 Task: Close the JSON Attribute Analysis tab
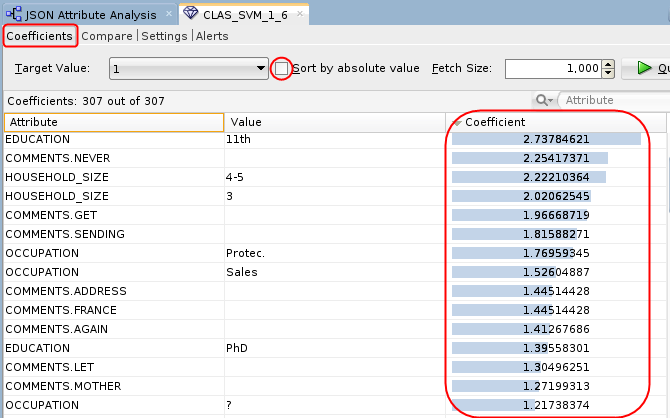169,14
